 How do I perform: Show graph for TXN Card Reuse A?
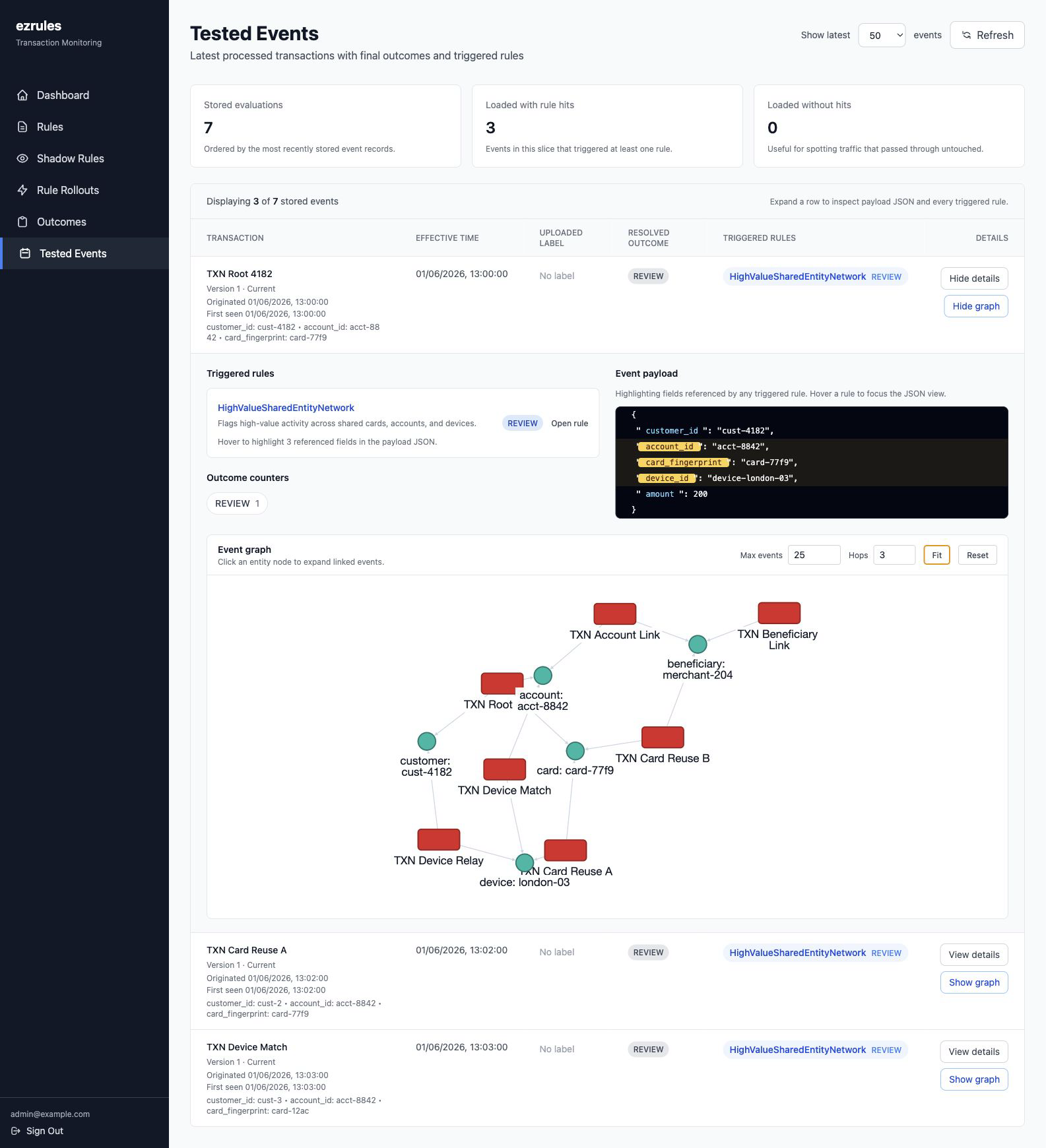[x=974, y=982]
